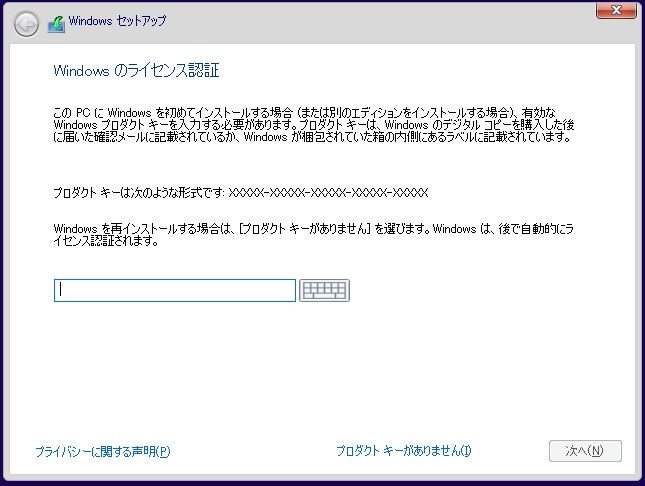645x486 pixels.
Task: Click the 次へ(N) button
Action: tap(585, 451)
